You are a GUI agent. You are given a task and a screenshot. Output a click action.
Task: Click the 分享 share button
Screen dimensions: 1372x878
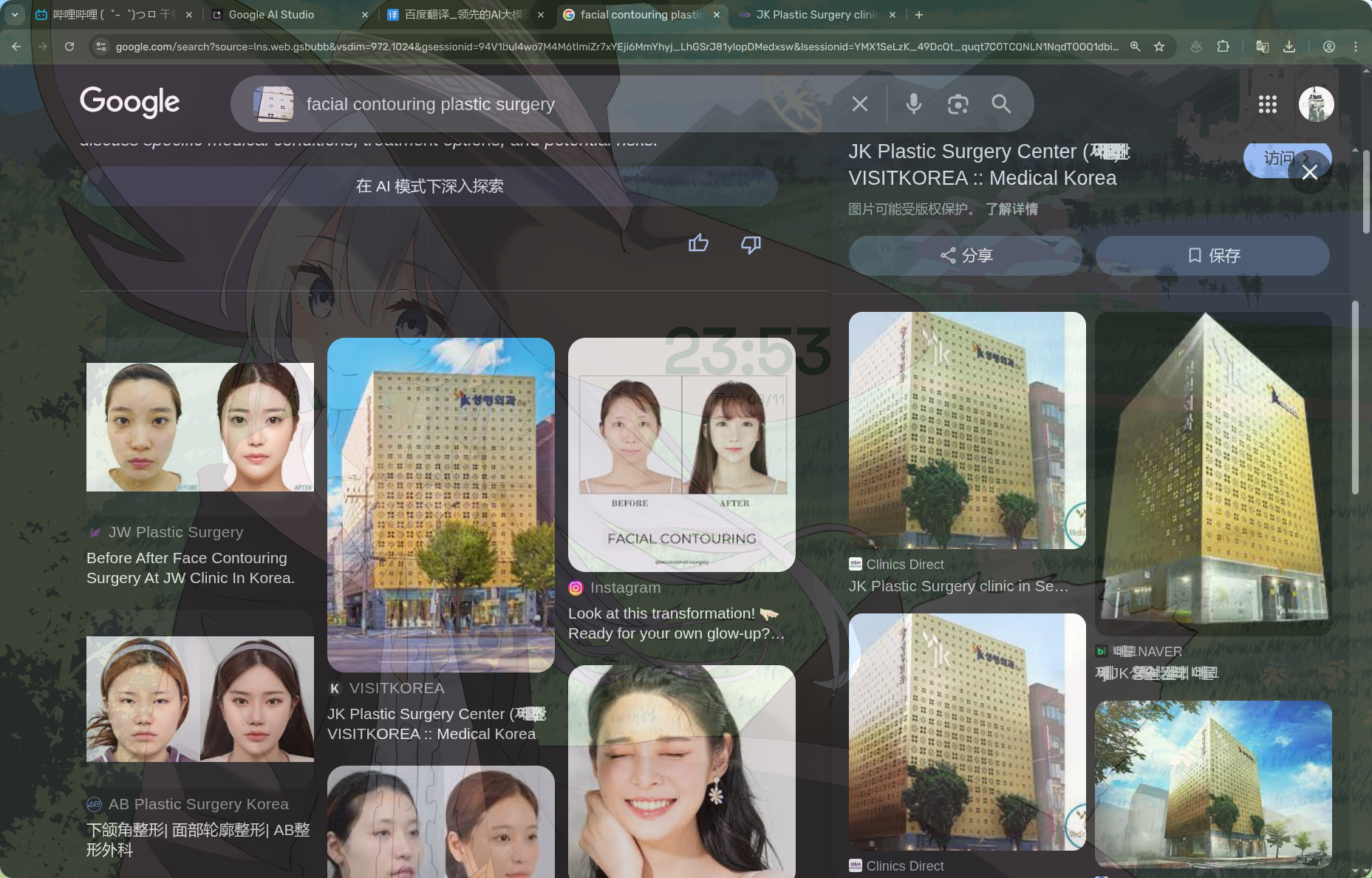click(966, 256)
